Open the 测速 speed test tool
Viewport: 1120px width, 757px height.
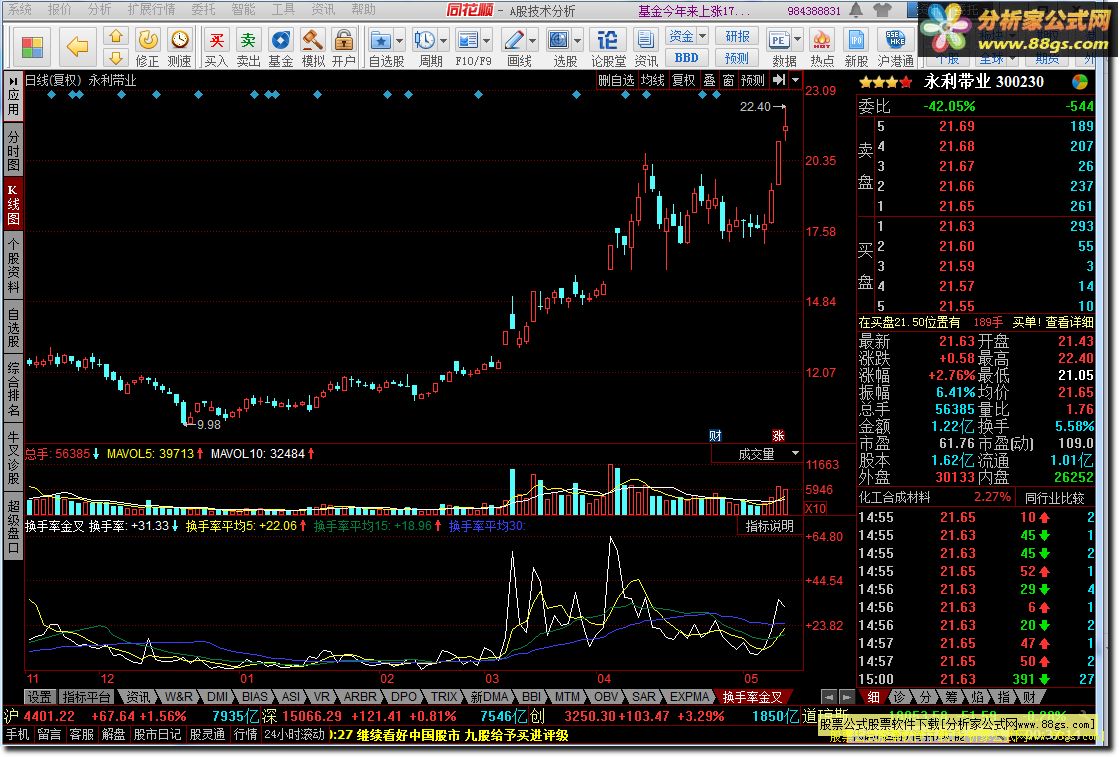click(x=179, y=48)
